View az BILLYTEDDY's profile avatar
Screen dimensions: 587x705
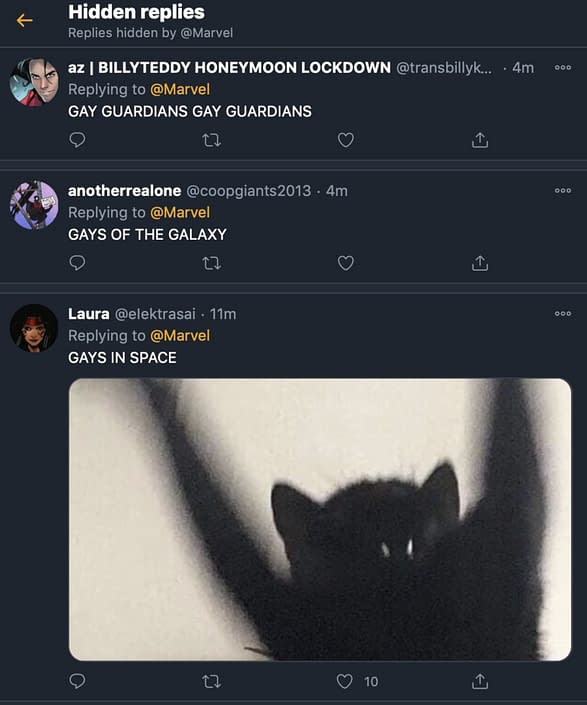(34, 82)
